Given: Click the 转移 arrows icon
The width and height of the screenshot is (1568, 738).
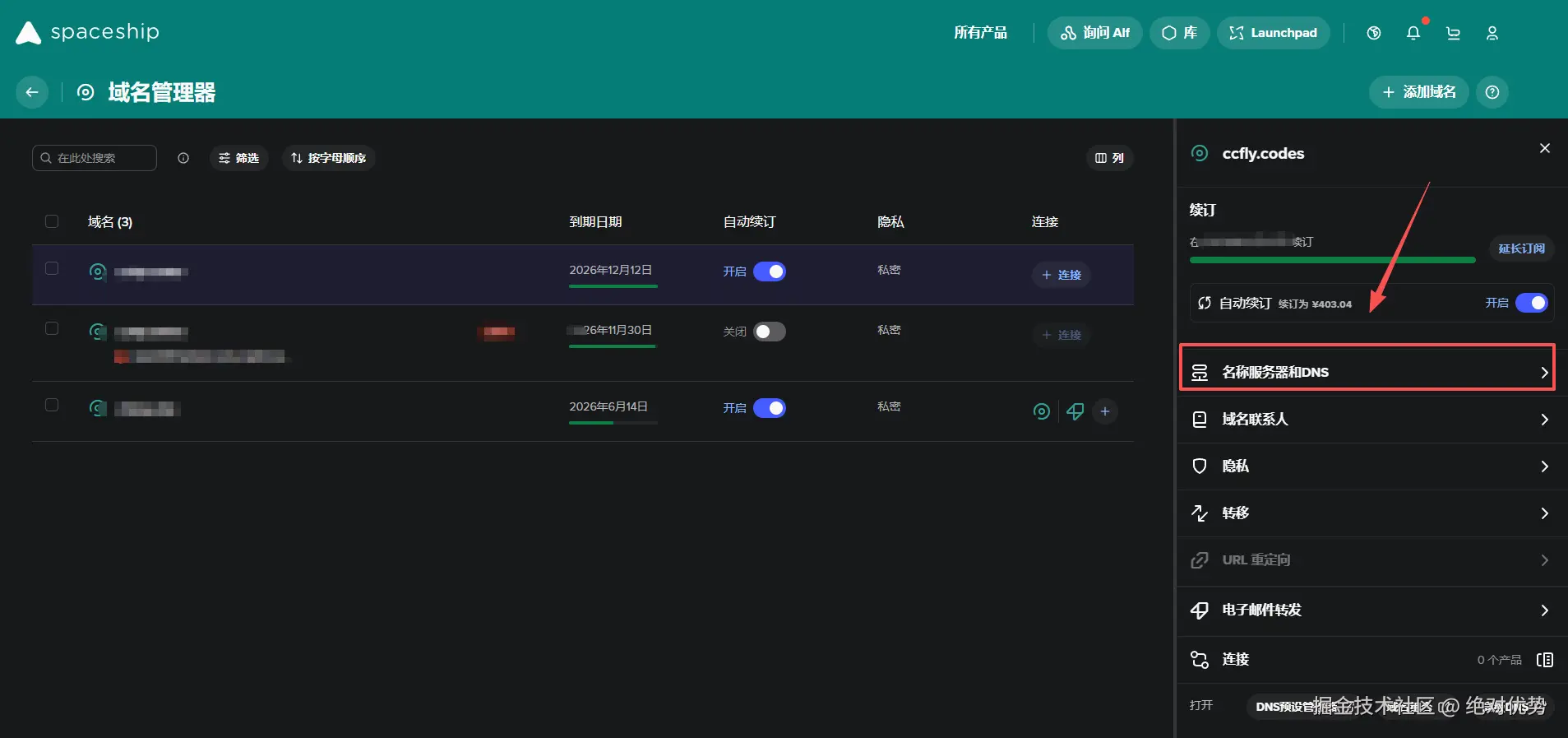Looking at the screenshot, I should (x=1200, y=513).
